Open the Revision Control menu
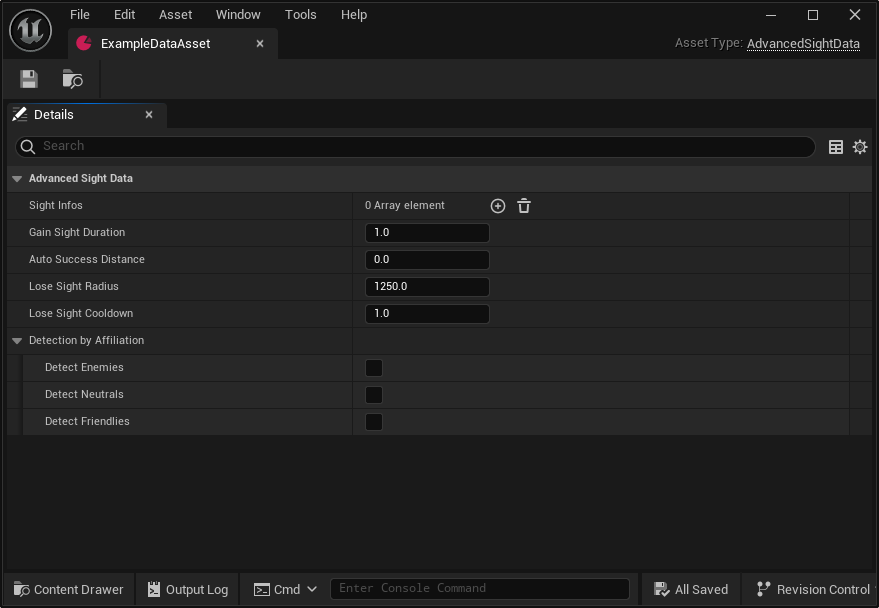The width and height of the screenshot is (879, 608). point(813,590)
